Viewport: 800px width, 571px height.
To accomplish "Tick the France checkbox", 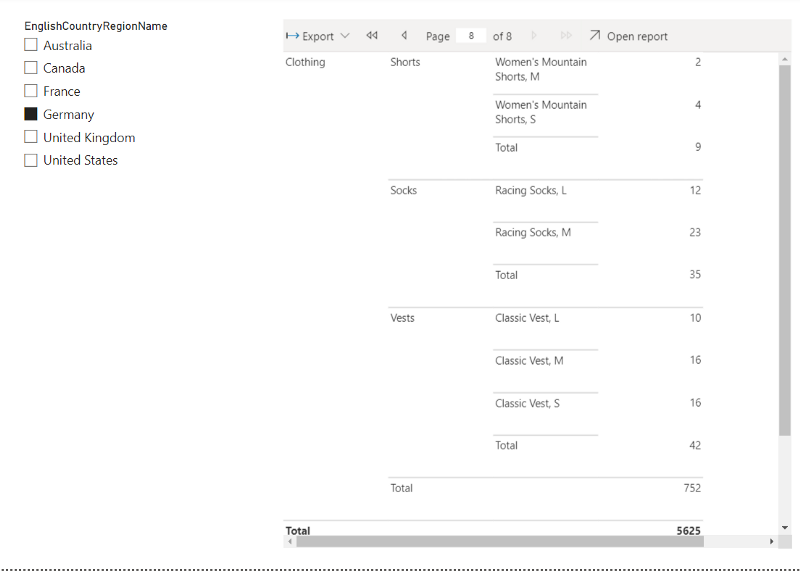I will coord(31,91).
